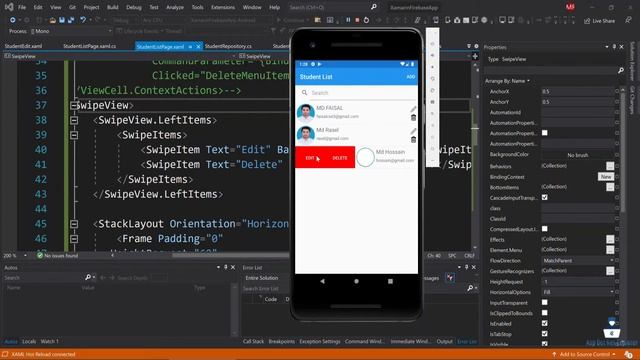Toggle the IsClippedToBounds checkbox

[544, 313]
